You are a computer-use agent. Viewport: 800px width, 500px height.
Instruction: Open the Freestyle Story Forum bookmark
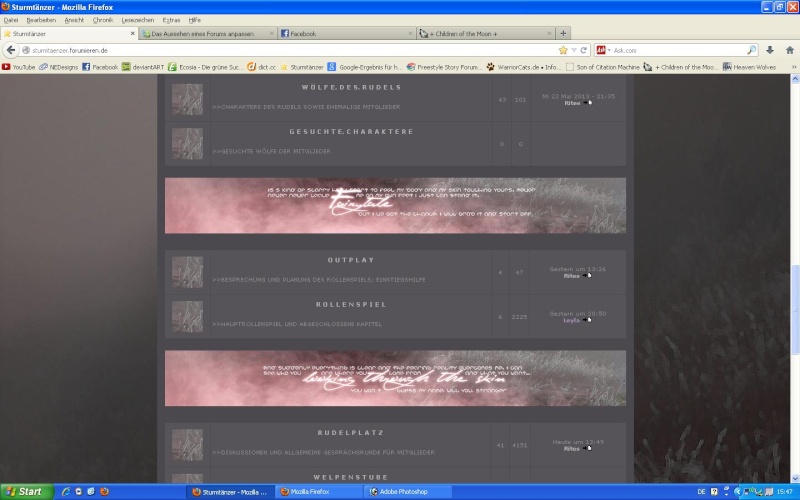pos(444,67)
